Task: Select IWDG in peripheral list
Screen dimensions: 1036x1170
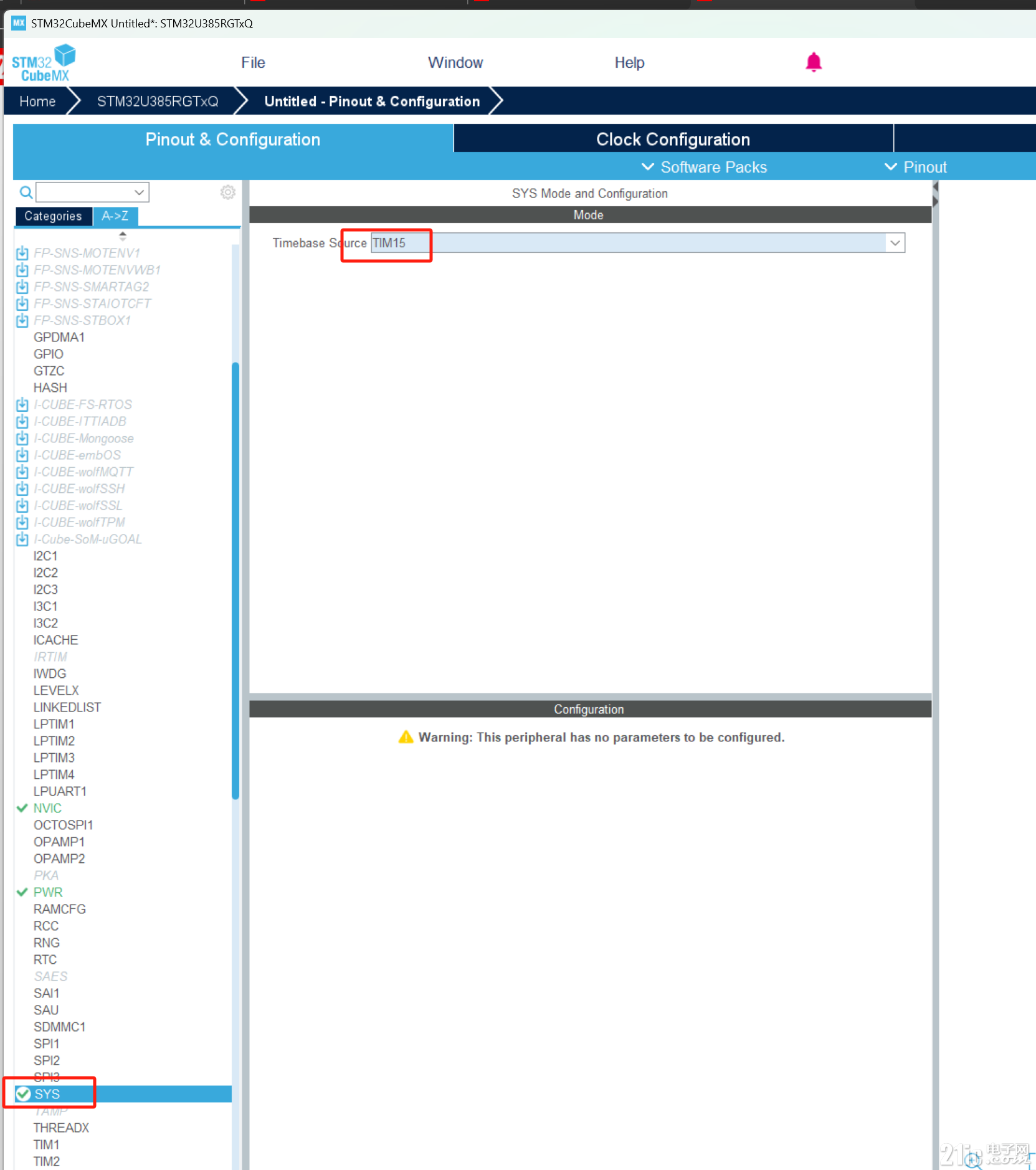Action: tap(50, 673)
